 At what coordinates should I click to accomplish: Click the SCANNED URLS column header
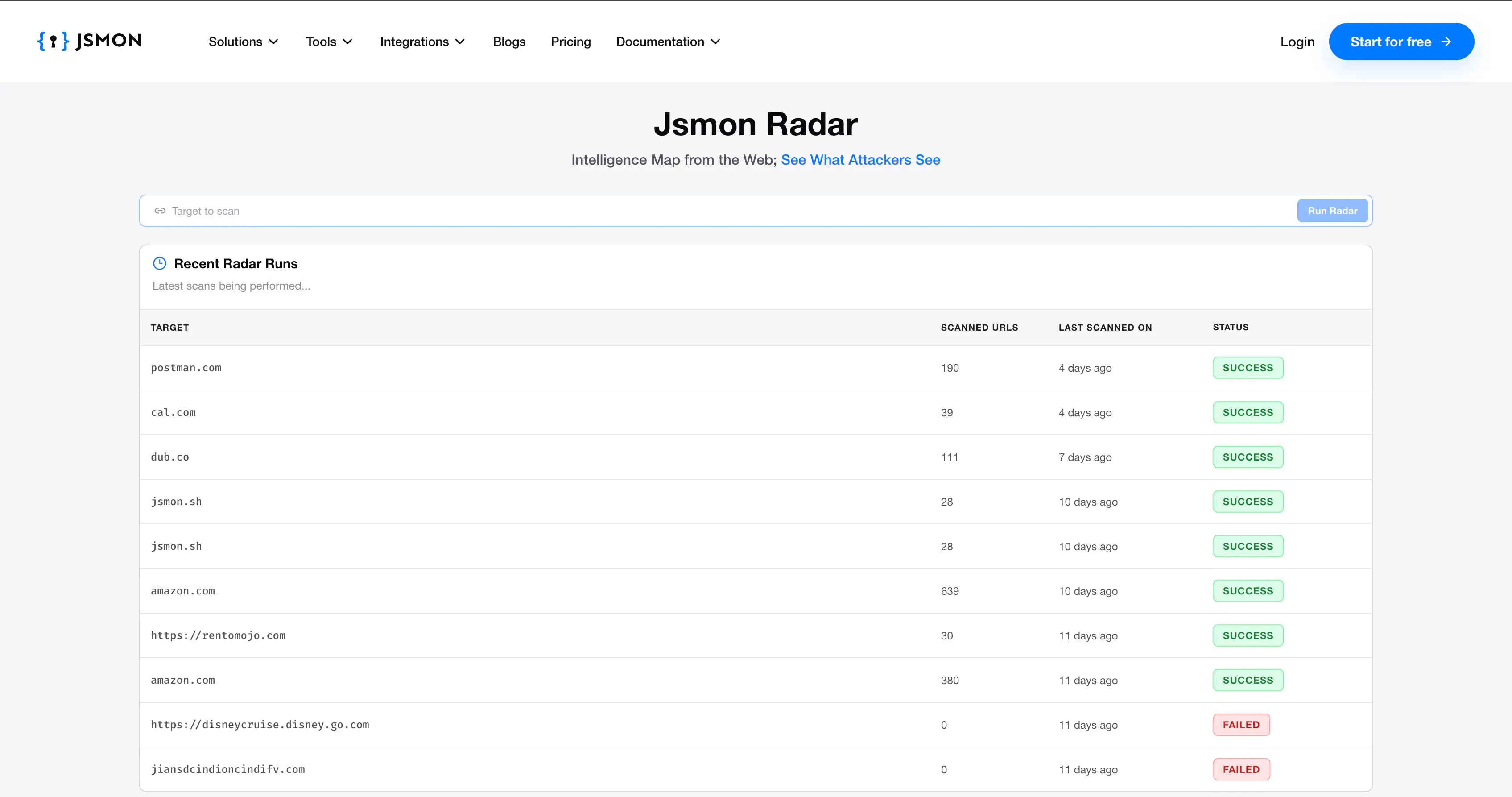(979, 328)
